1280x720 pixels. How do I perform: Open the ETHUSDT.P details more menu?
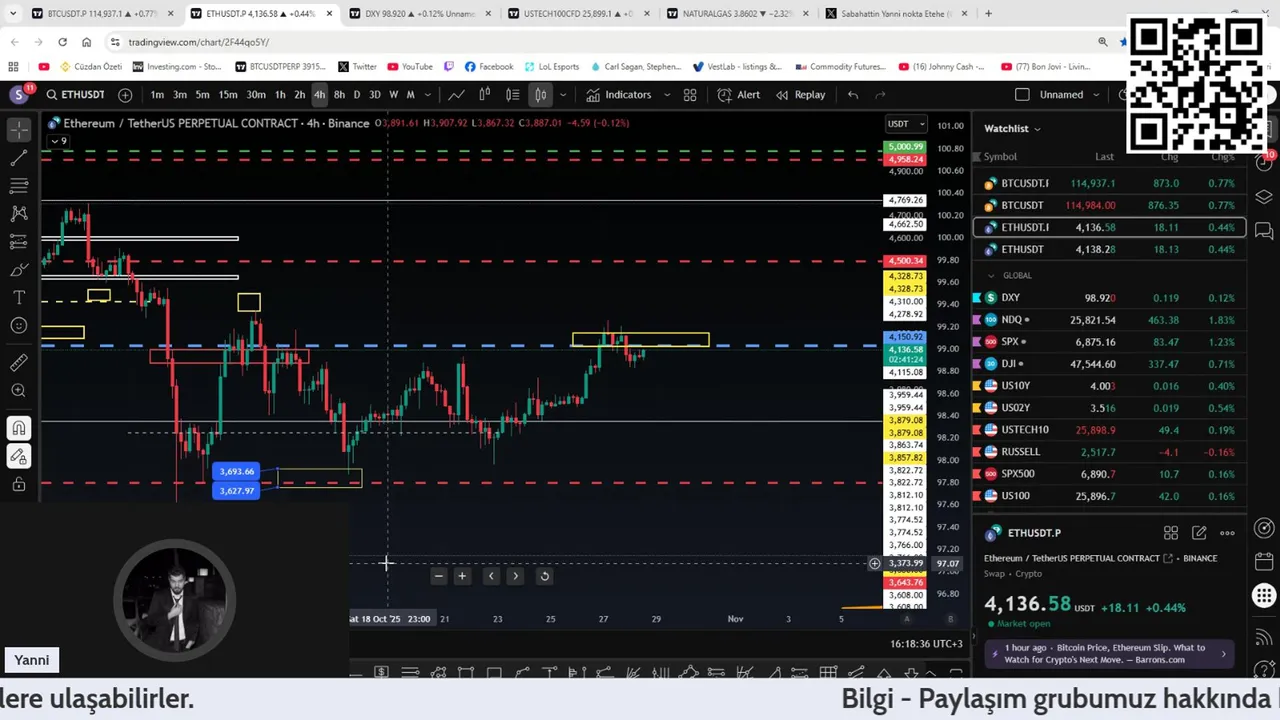(x=1227, y=533)
